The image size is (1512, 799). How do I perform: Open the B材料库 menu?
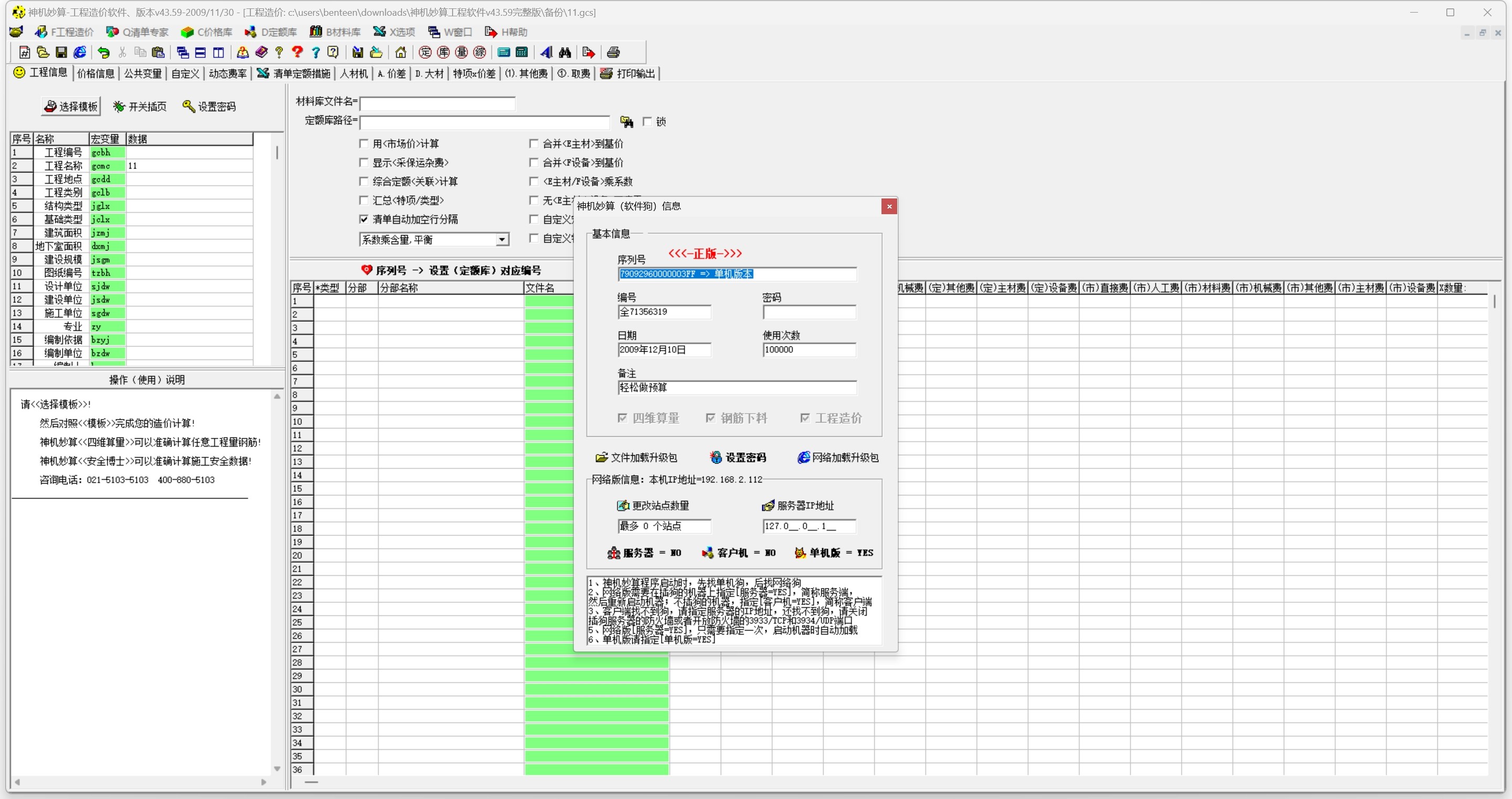pyautogui.click(x=335, y=31)
